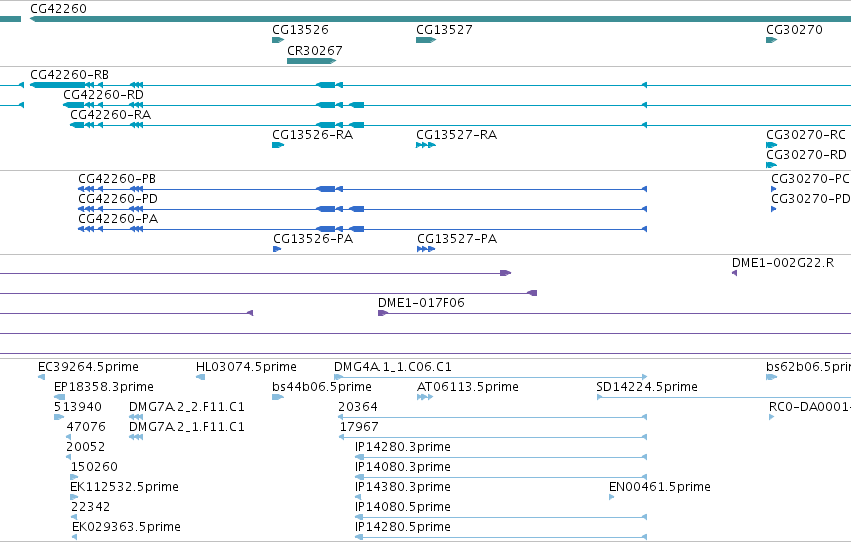
Task: Select EST IP14280.5prime
Action: pyautogui.click(x=501, y=537)
